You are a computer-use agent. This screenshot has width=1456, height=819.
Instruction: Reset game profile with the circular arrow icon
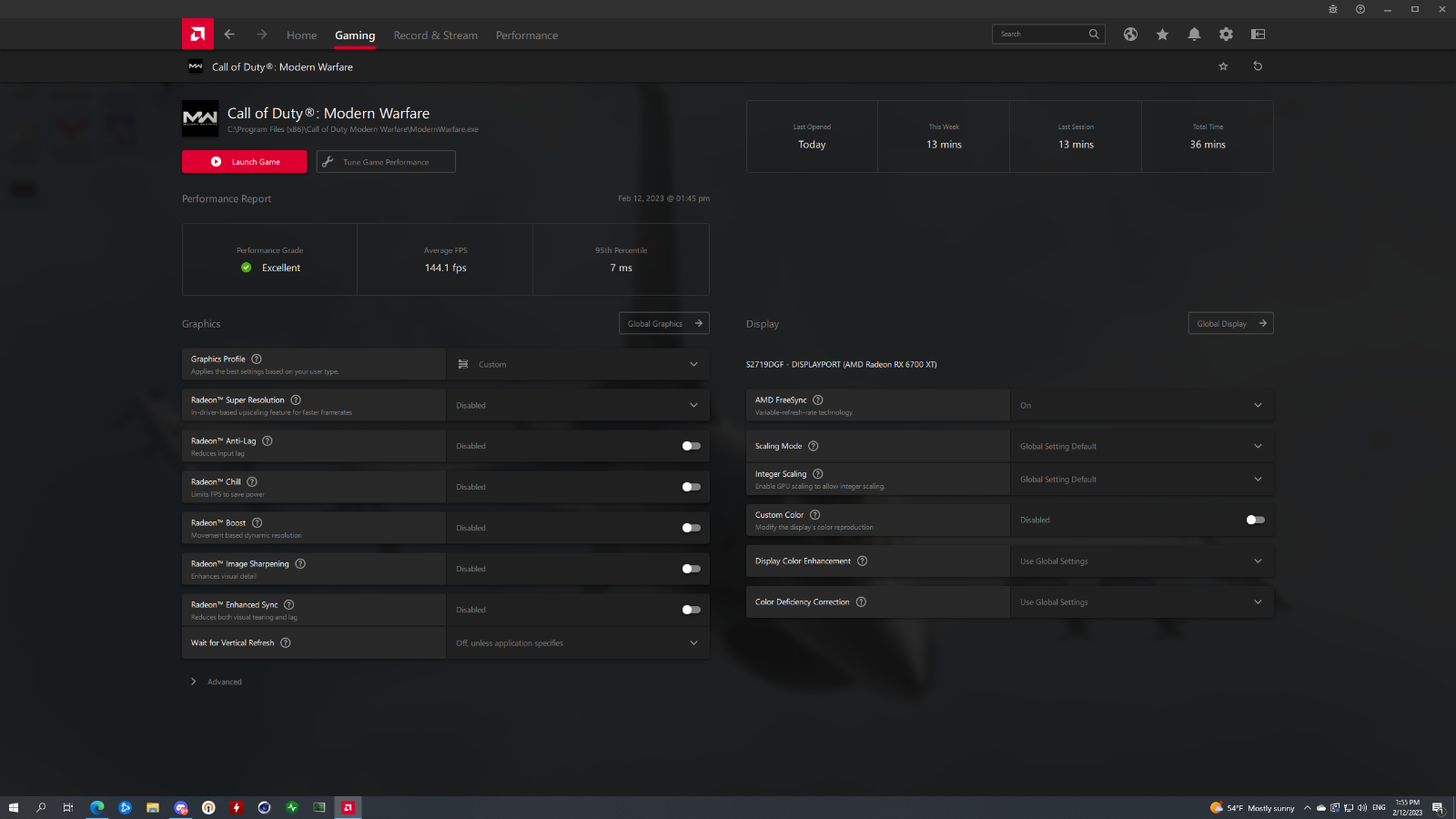click(1258, 66)
